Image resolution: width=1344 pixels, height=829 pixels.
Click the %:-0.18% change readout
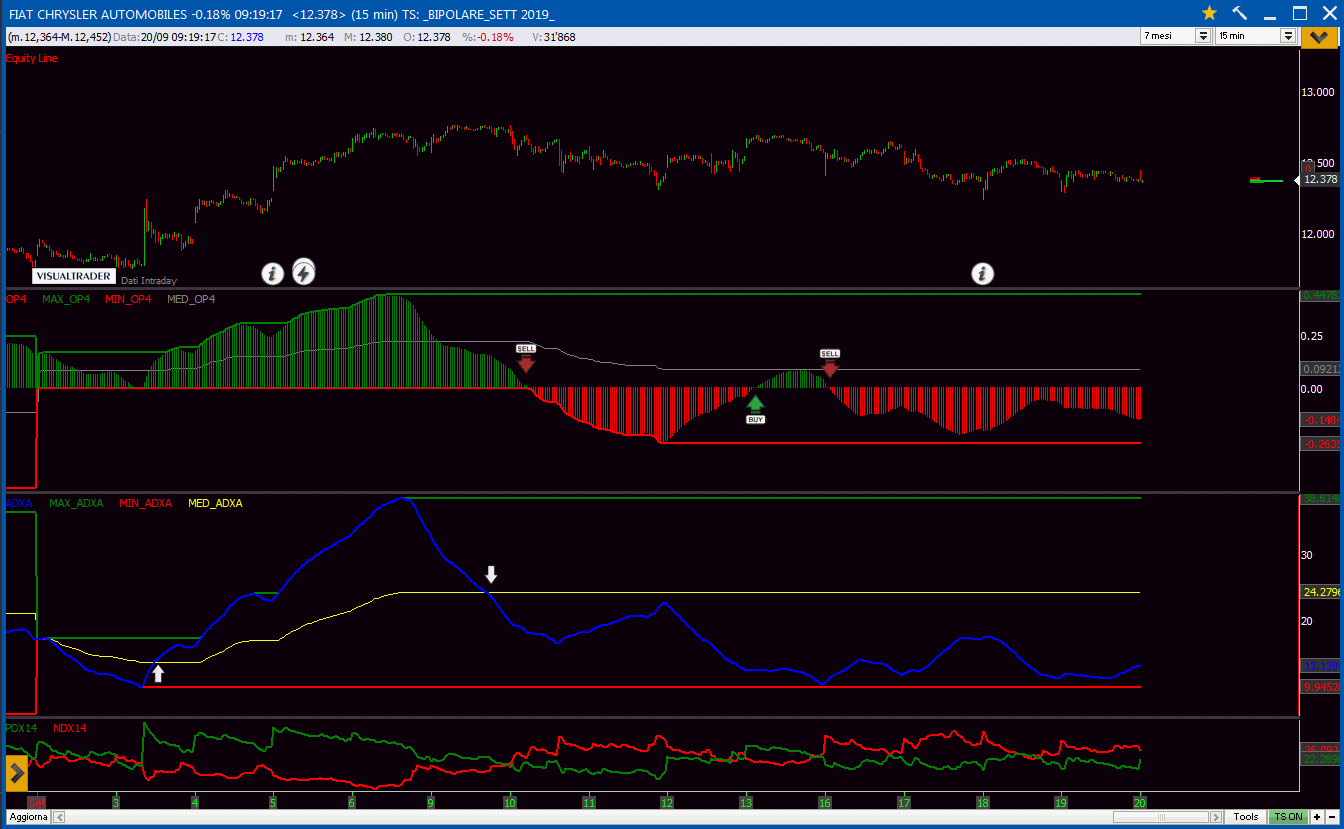(487, 37)
